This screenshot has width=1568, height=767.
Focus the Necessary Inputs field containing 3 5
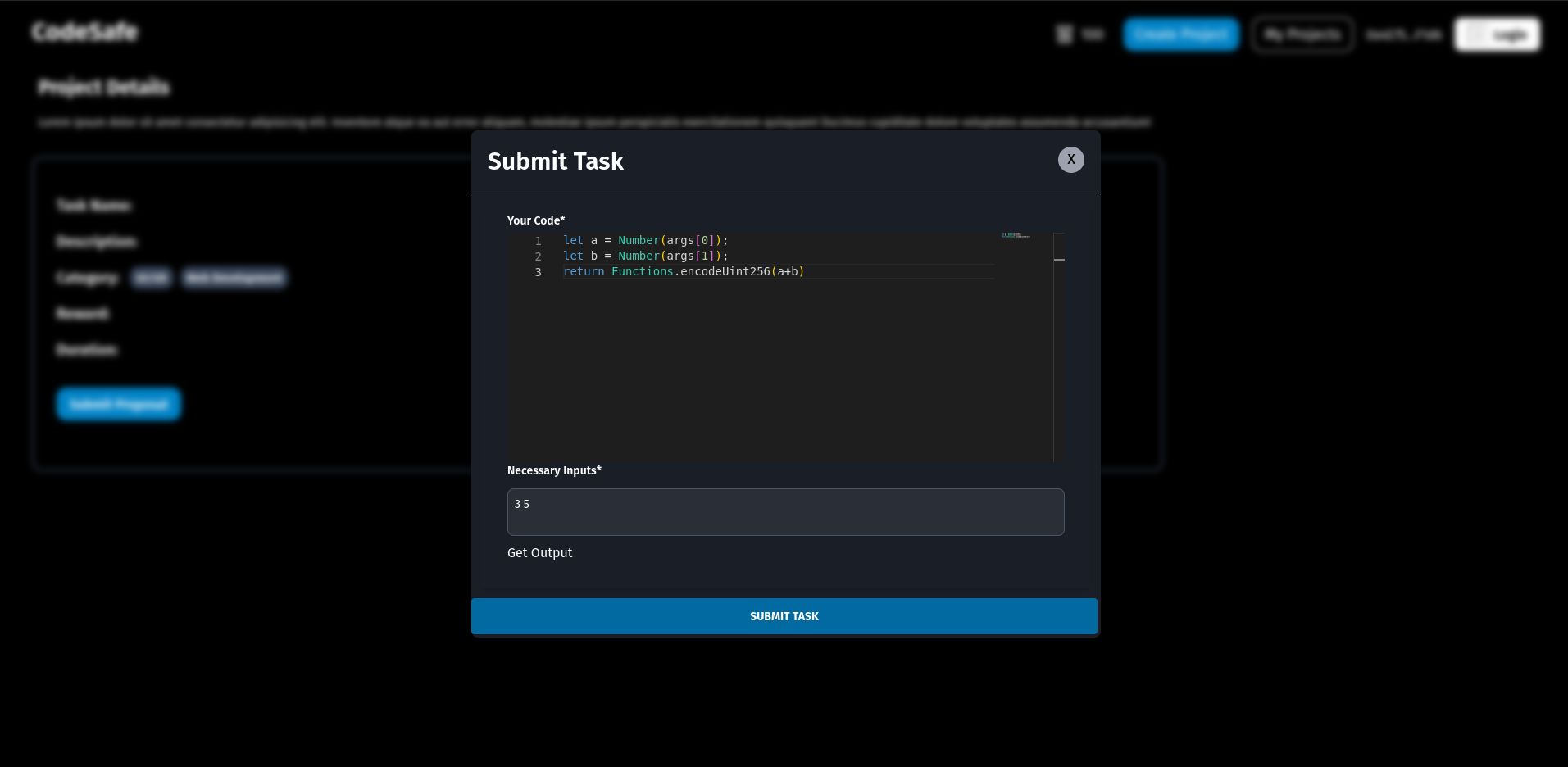(785, 512)
